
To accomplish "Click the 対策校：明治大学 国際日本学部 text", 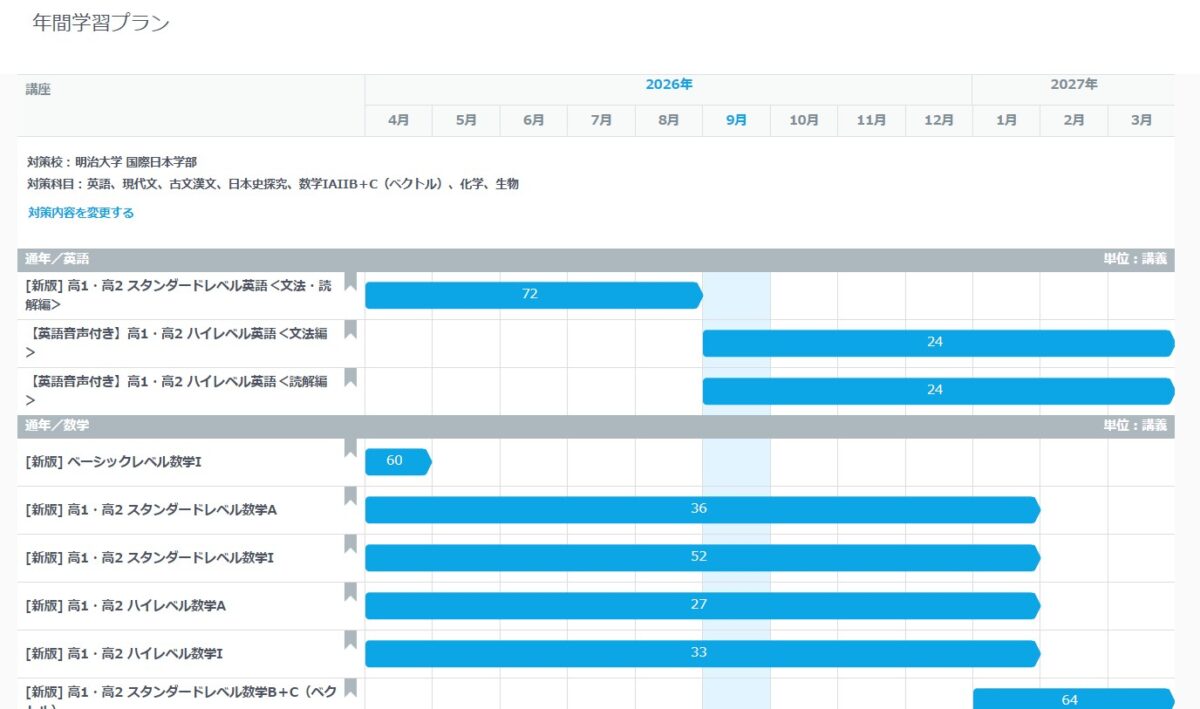I will (112, 162).
